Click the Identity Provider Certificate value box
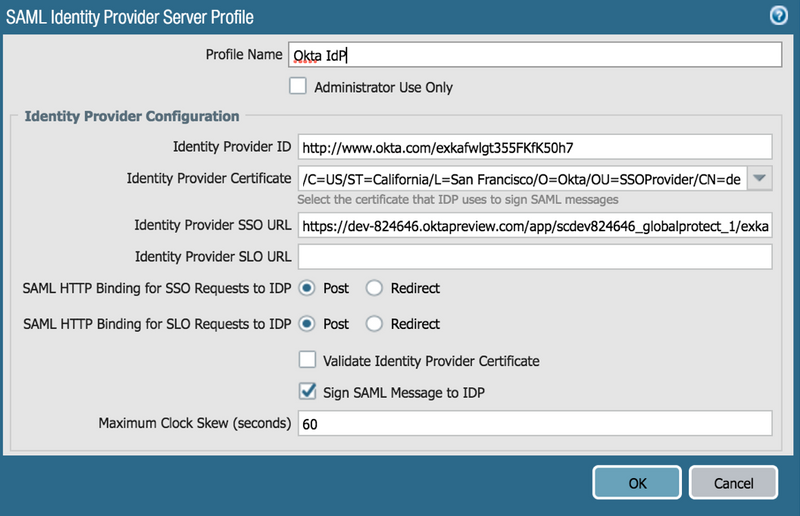Image resolution: width=800 pixels, height=516 pixels. pos(520,179)
